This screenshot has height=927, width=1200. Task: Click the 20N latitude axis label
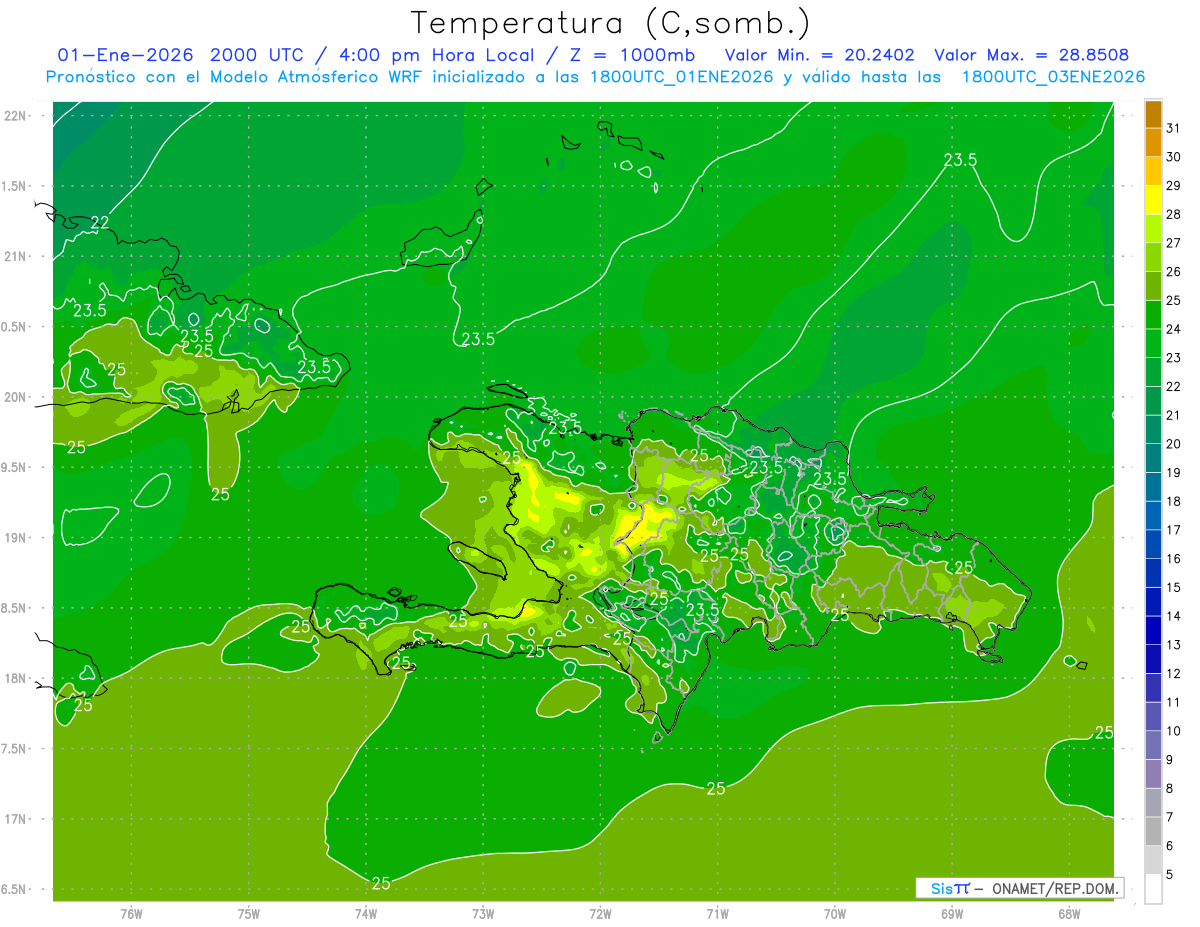(x=16, y=397)
